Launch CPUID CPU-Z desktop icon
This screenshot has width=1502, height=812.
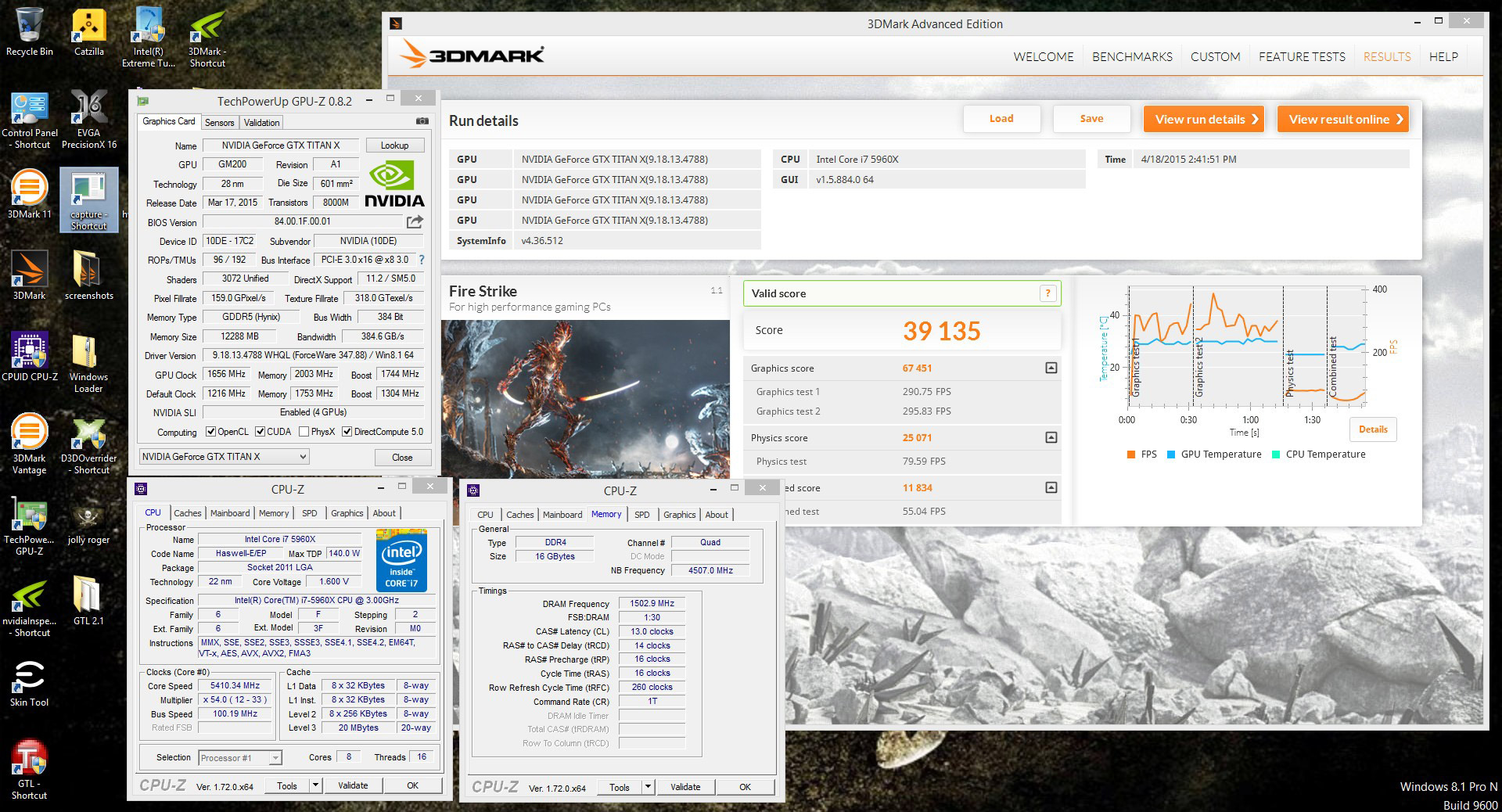coord(30,357)
